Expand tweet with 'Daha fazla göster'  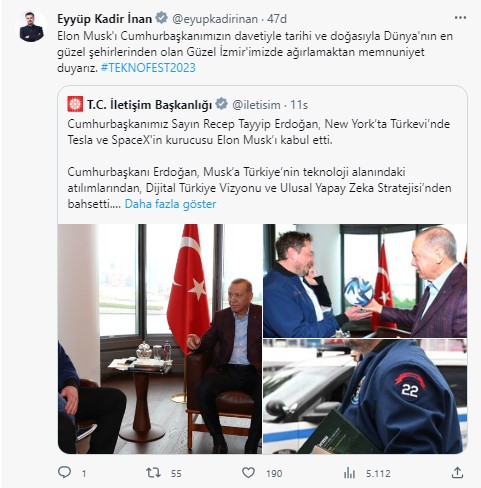[x=170, y=204]
